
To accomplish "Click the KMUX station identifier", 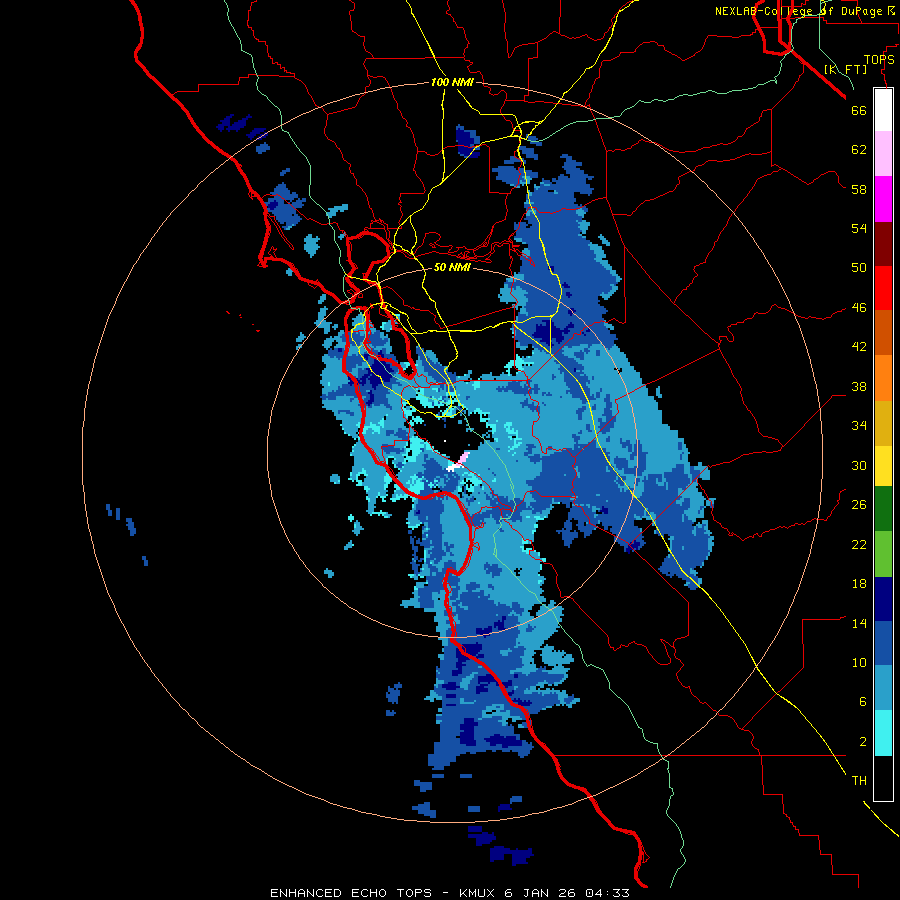I will point(477,893).
